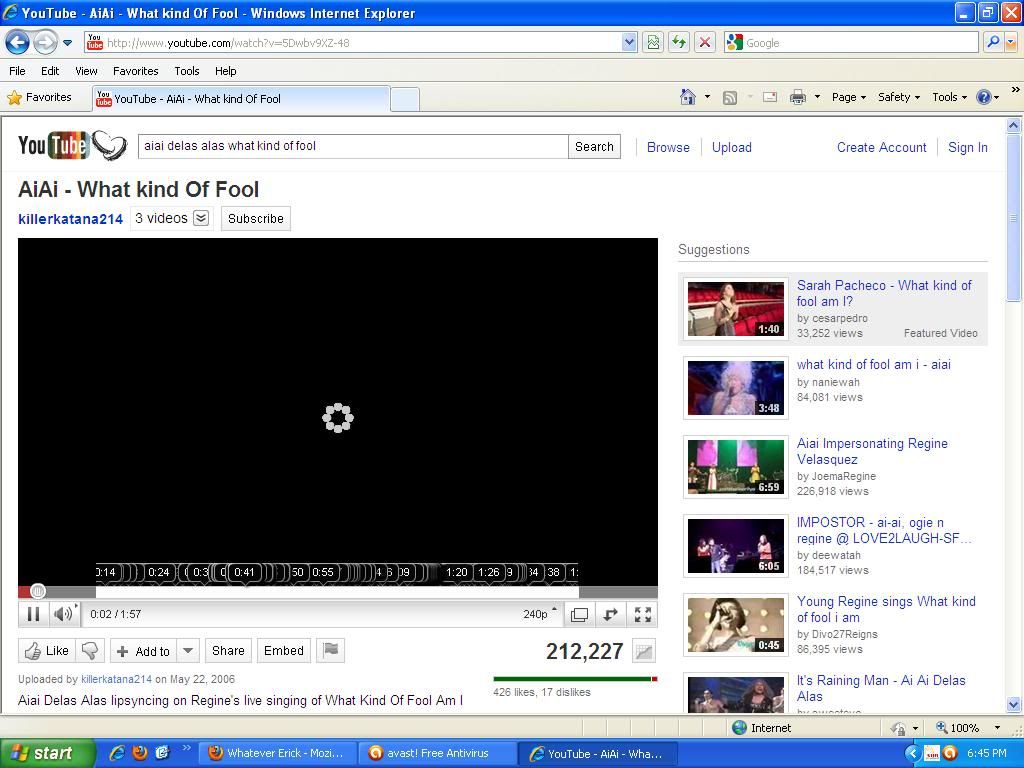Screen dimensions: 1024x768
Task: Click the thumbs up Like button
Action: (46, 650)
